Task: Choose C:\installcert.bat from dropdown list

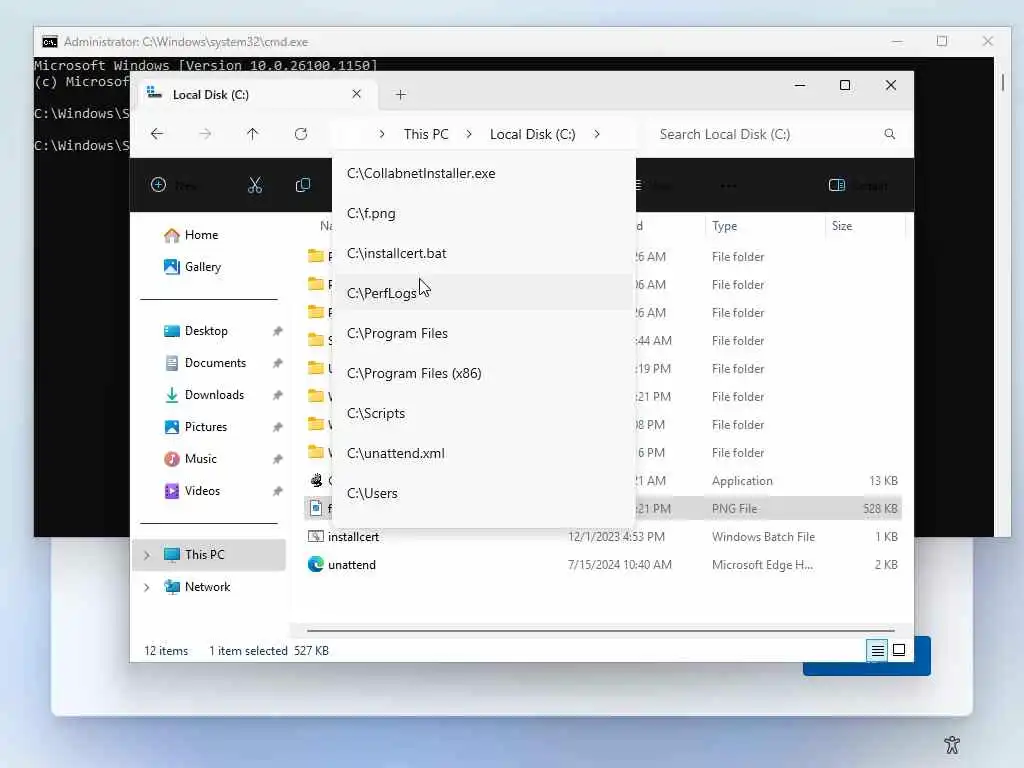Action: pos(484,253)
